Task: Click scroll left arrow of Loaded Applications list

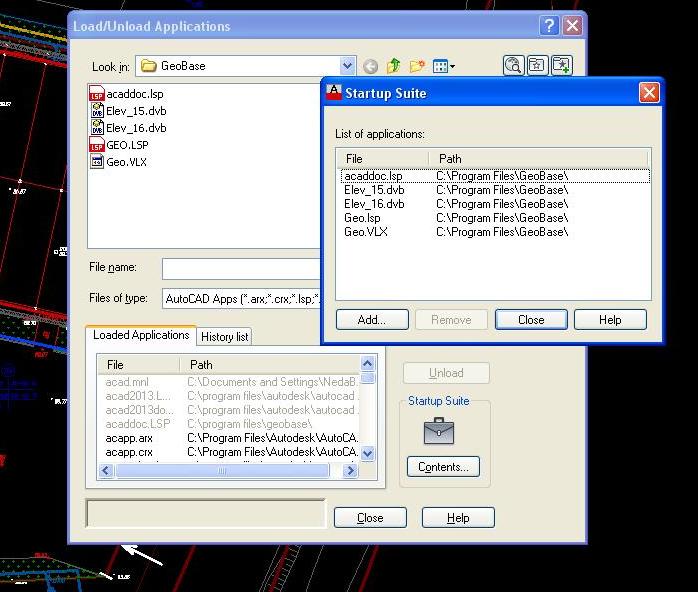Action: click(106, 470)
